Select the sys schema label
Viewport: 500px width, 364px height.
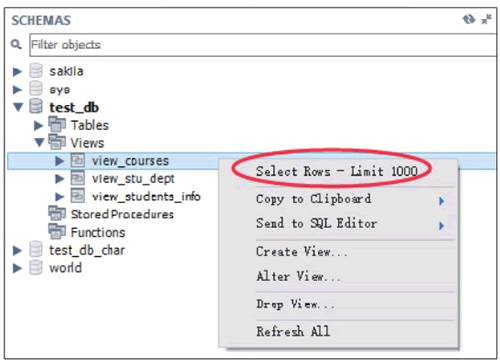click(x=60, y=89)
